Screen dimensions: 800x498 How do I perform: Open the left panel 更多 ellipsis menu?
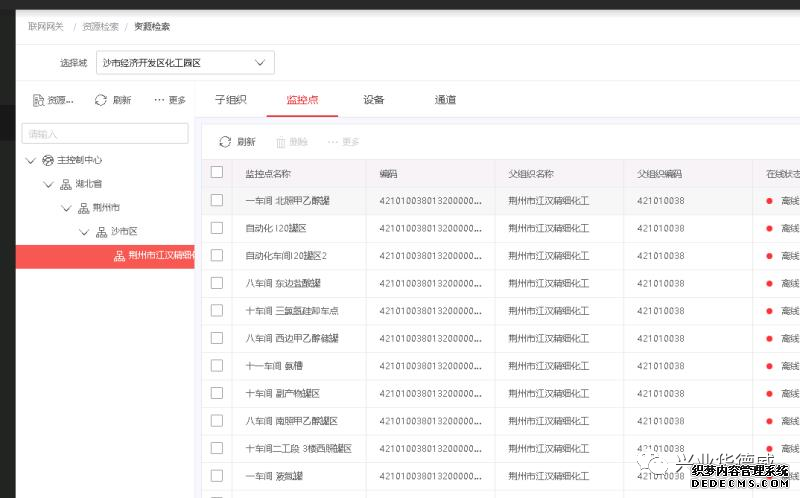tap(159, 100)
